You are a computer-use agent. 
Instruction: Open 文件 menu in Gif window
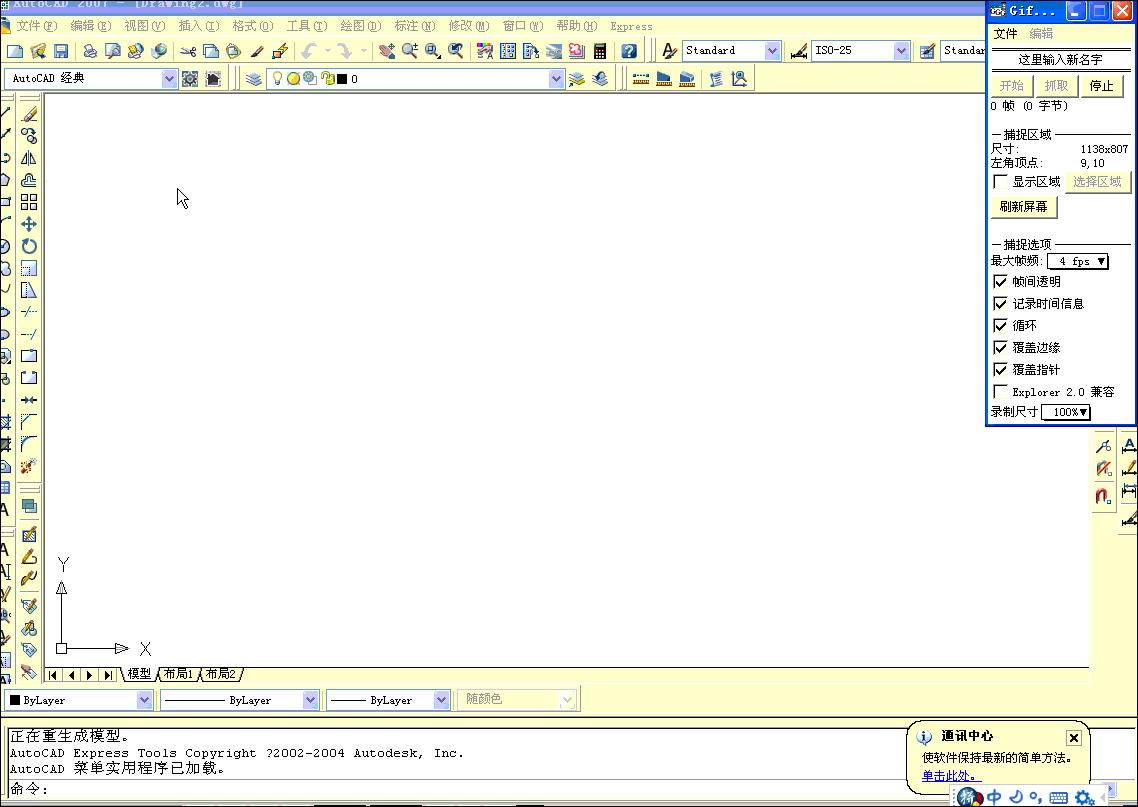tap(1005, 33)
